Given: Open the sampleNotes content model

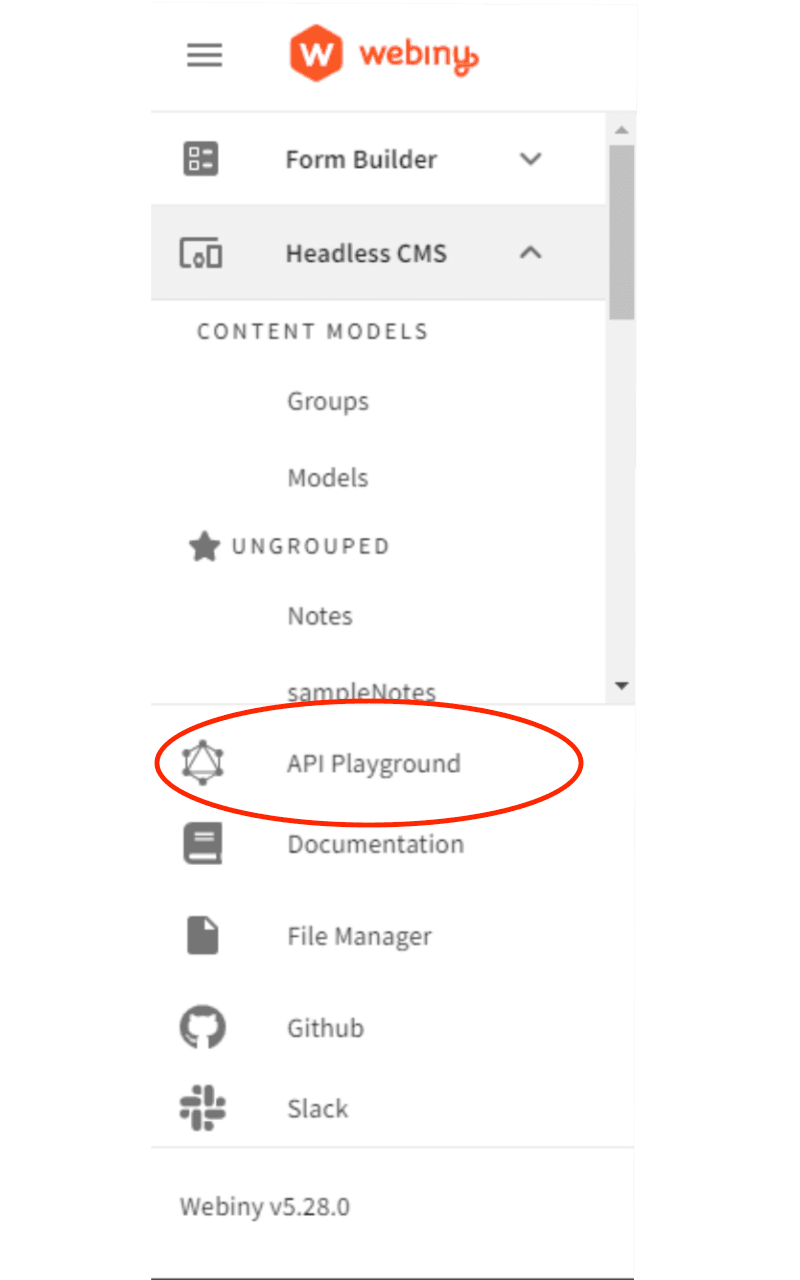Looking at the screenshot, I should pyautogui.click(x=361, y=690).
